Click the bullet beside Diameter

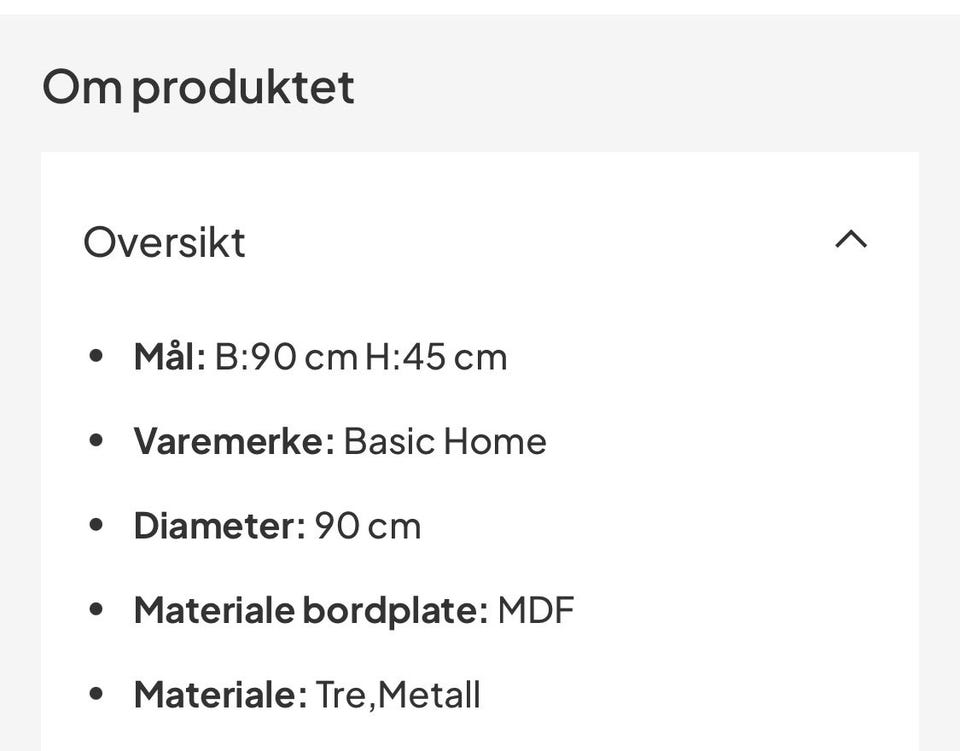(96, 525)
